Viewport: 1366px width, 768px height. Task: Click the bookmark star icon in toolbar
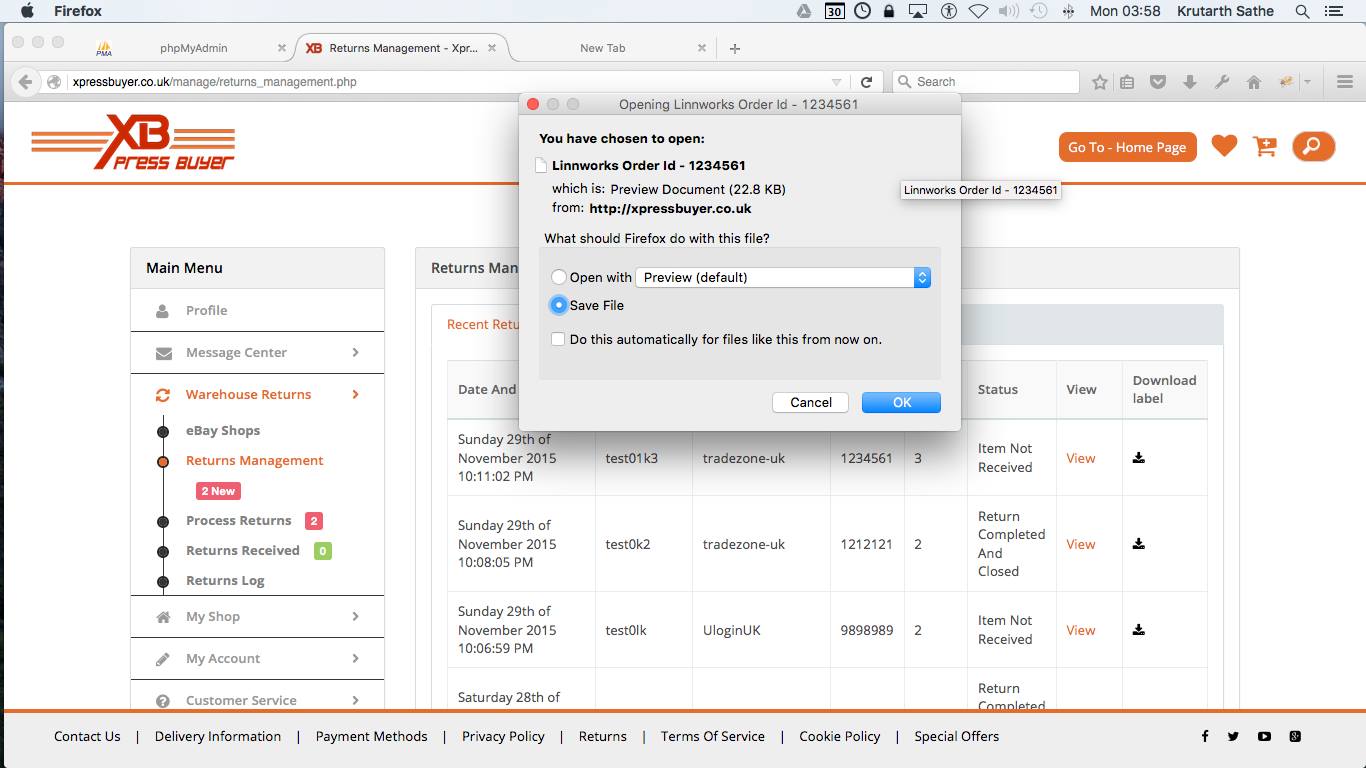click(1100, 82)
